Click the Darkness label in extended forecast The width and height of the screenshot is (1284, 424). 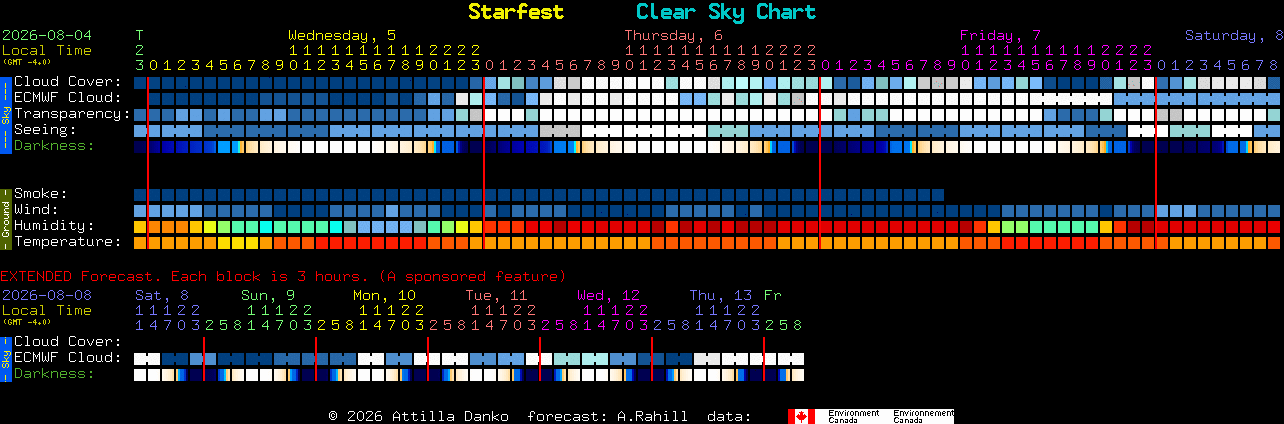coord(54,373)
